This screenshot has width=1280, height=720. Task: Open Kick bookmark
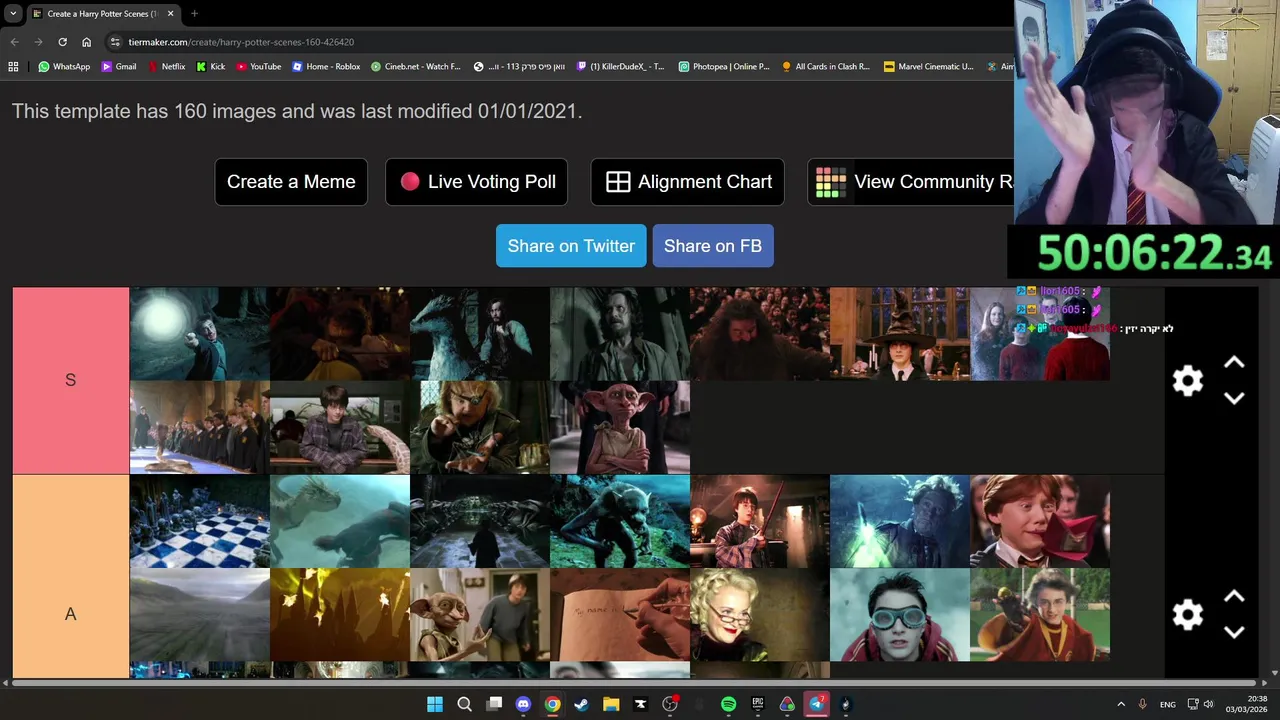[x=211, y=67]
